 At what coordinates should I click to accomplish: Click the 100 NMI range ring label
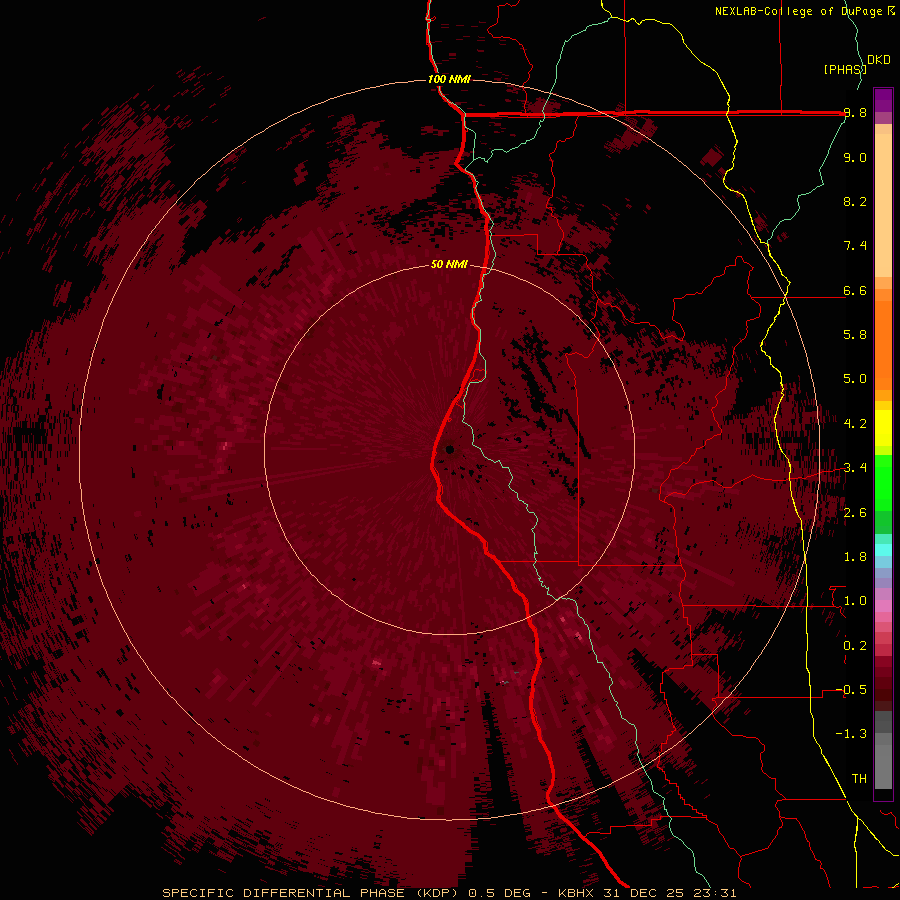pos(449,79)
